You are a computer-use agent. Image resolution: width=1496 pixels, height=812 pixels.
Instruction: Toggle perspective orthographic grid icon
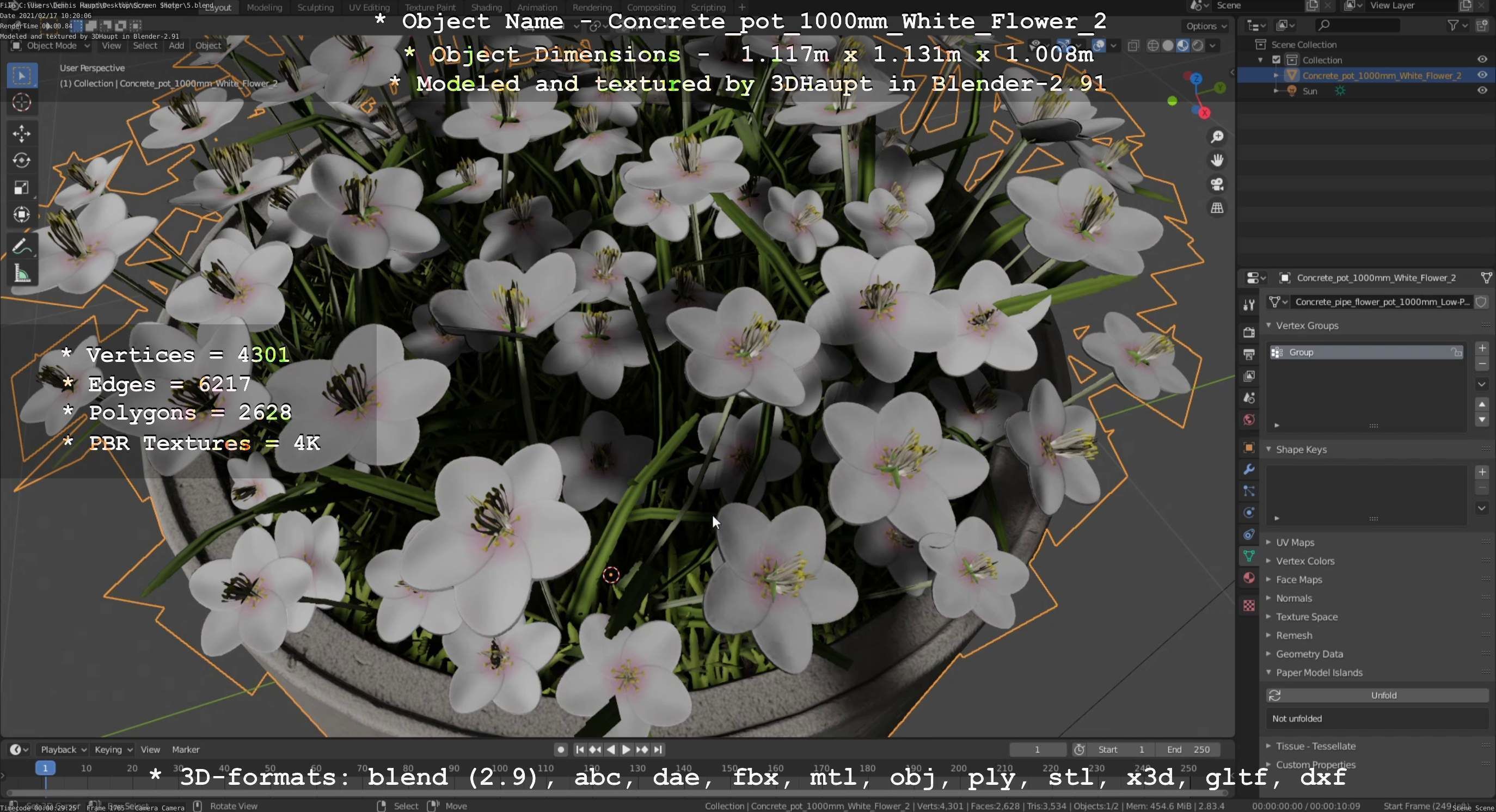tap(1217, 208)
